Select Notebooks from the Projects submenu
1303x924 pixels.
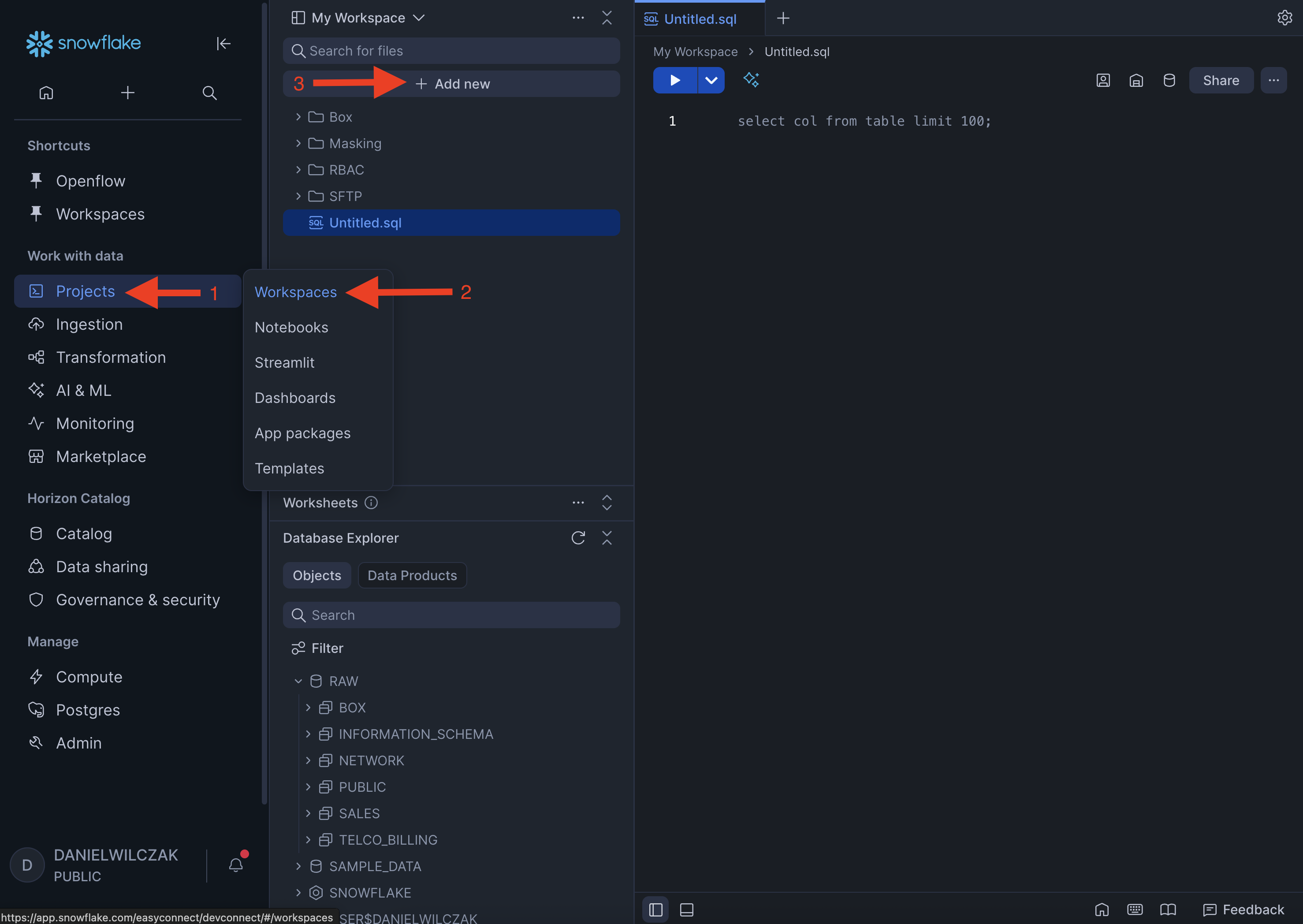click(291, 327)
